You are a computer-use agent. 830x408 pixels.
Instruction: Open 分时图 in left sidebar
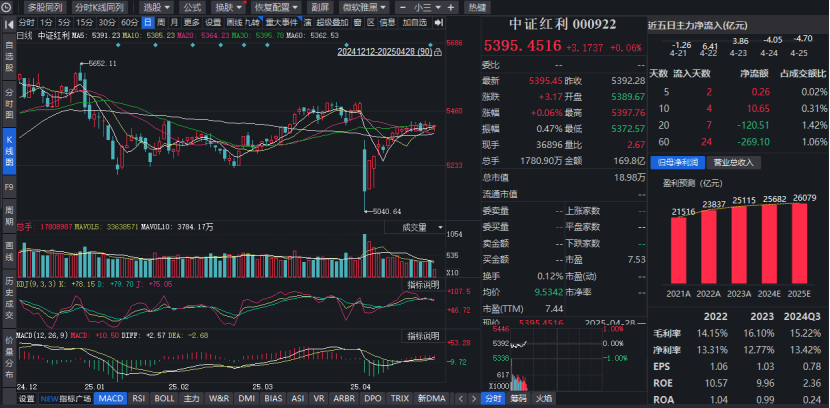coord(9,104)
